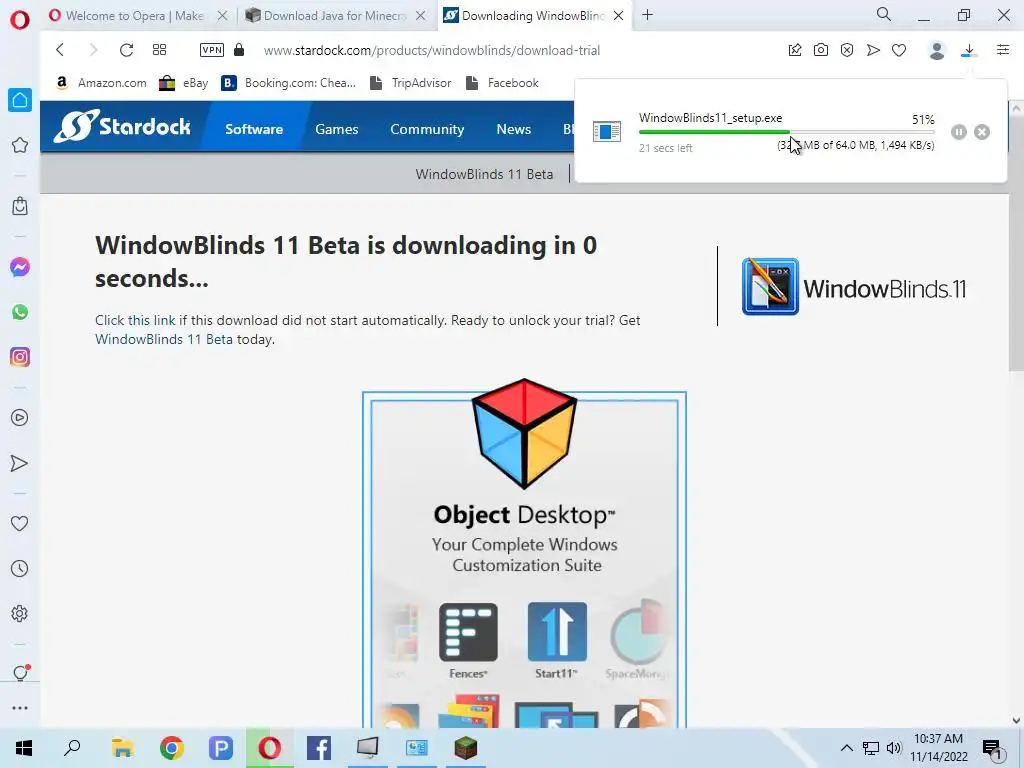Open eBay bookmark
Screen dimensions: 1024x768
coord(184,83)
